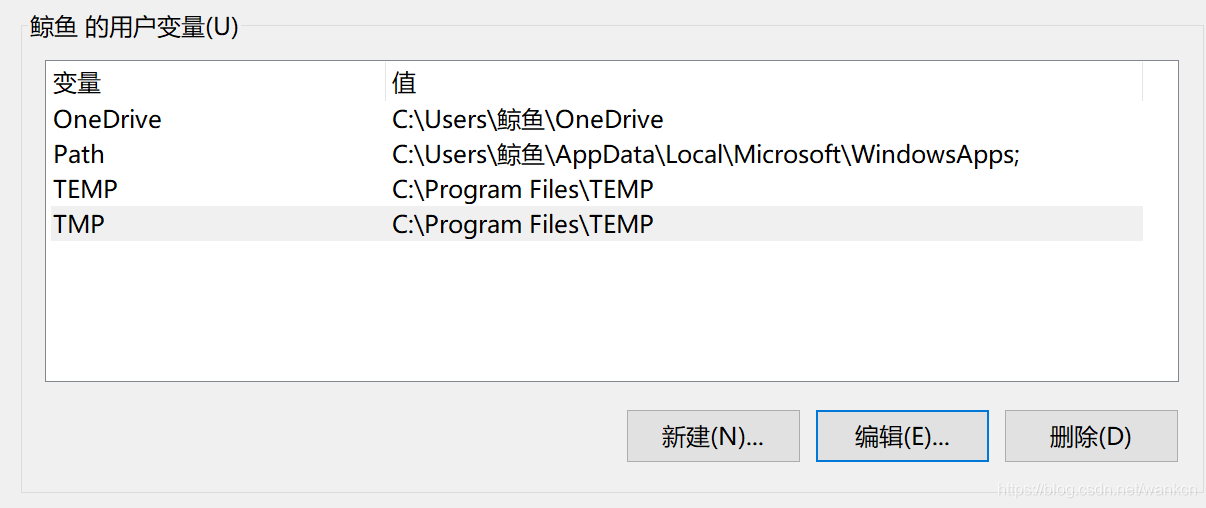The image size is (1206, 508).
Task: Click the 鲸鱼 的用户变量(U) group label
Action: coord(134,27)
